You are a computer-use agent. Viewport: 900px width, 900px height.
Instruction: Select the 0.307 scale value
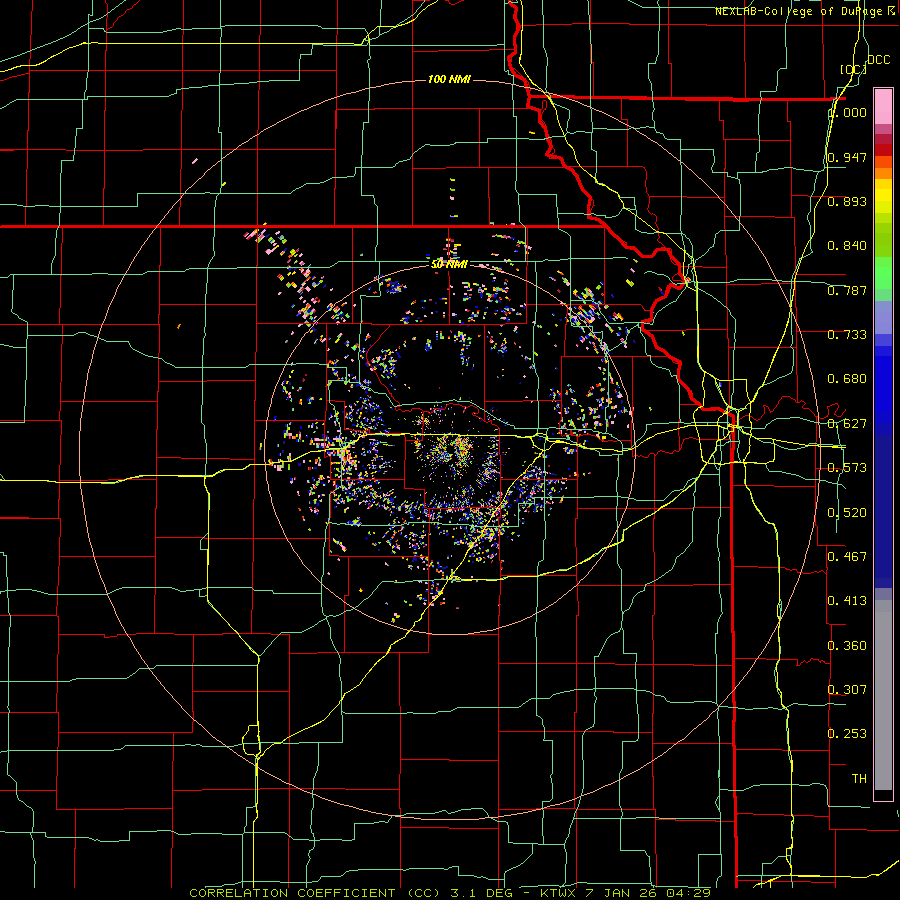pos(847,689)
